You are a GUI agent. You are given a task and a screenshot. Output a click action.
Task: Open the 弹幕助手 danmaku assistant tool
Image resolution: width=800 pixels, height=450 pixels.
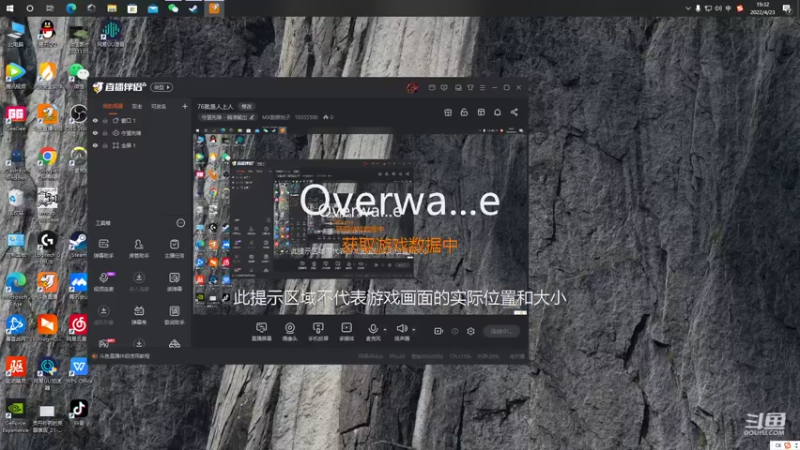click(x=104, y=248)
